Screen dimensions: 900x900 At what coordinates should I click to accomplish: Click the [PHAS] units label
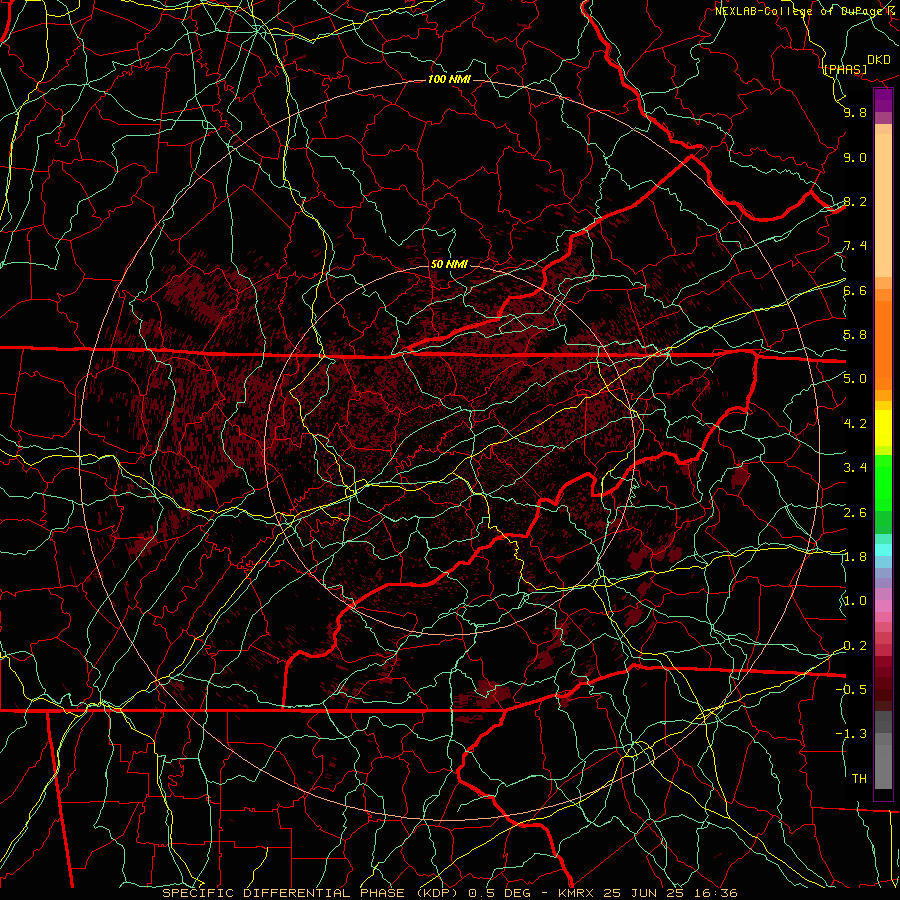click(845, 69)
